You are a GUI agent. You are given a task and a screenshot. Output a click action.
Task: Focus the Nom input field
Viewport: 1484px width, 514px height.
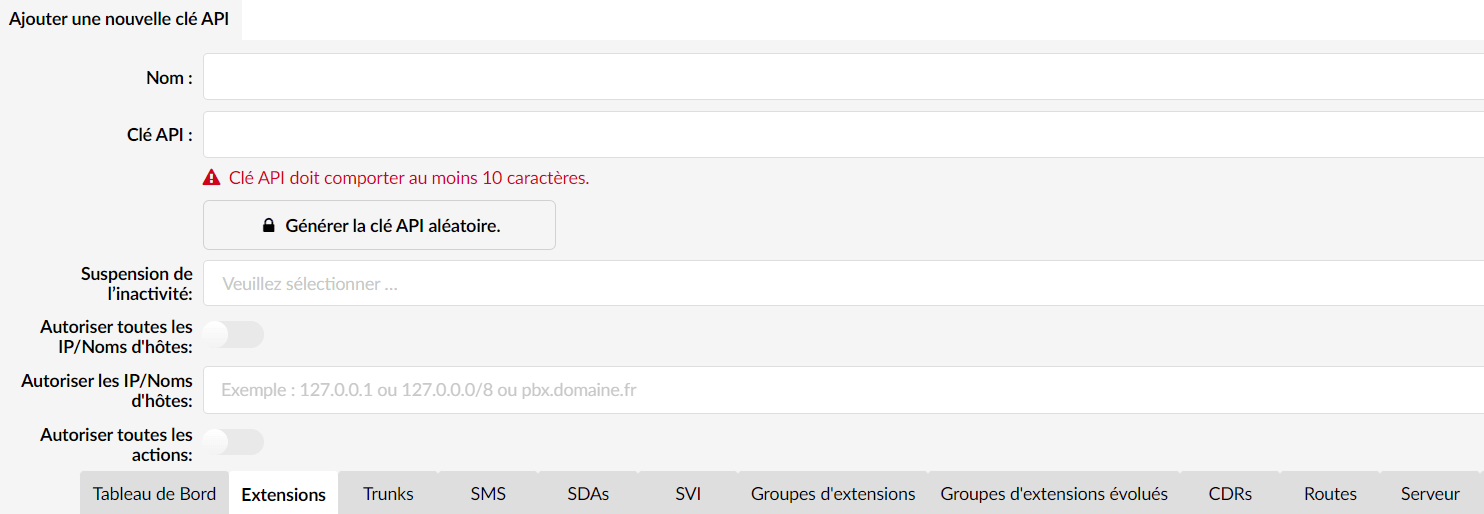click(x=843, y=77)
